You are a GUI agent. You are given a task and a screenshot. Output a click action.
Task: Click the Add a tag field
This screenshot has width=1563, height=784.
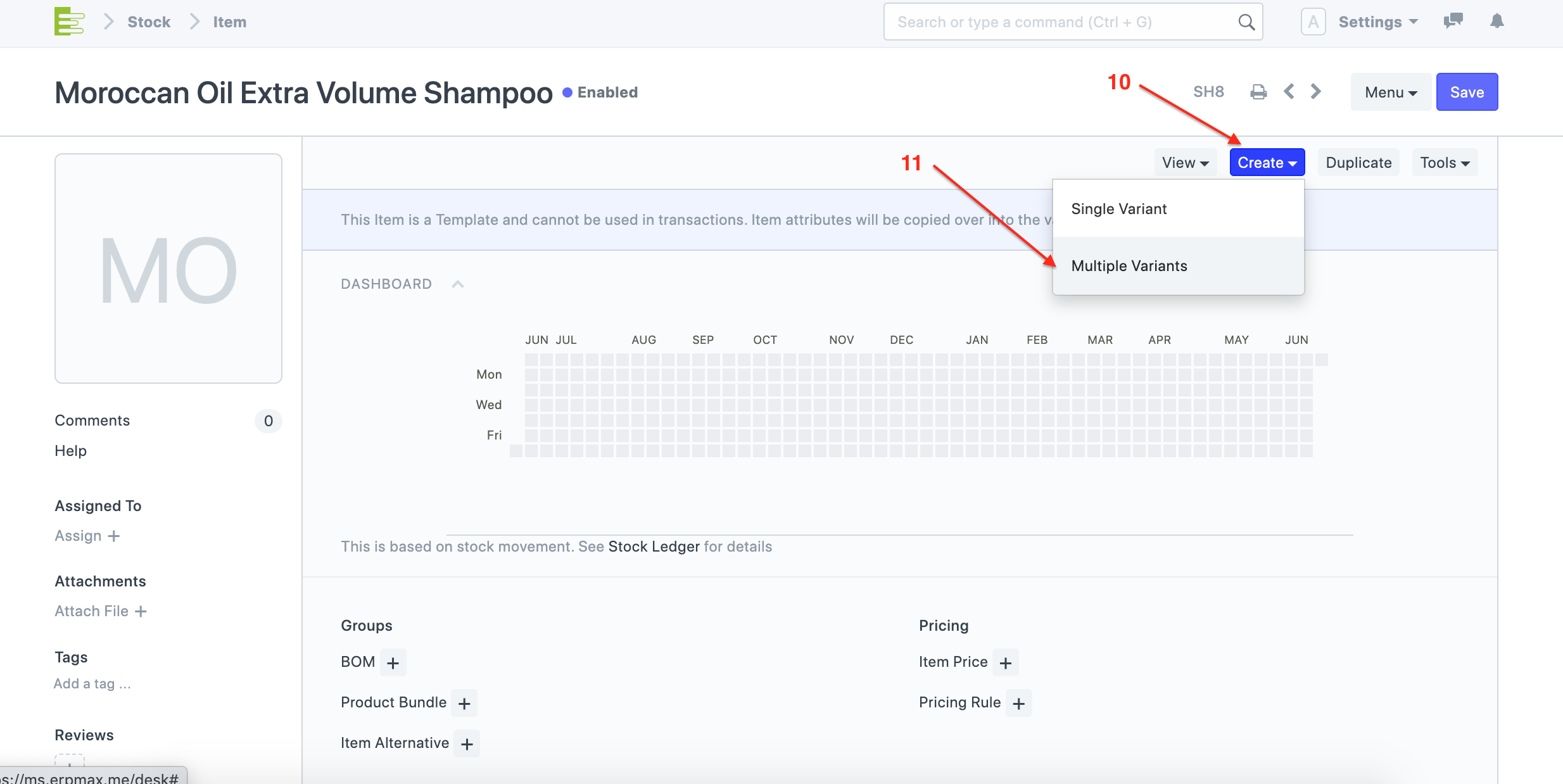click(x=92, y=684)
